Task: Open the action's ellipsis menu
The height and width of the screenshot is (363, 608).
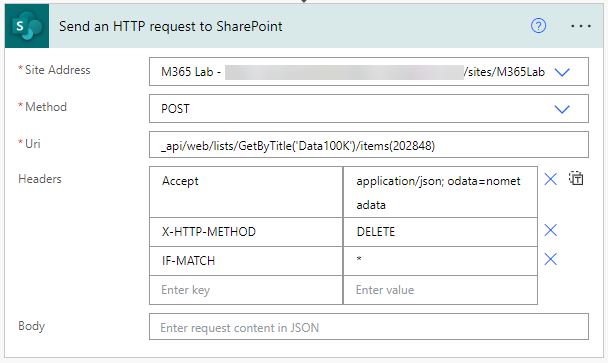Action: [x=580, y=26]
